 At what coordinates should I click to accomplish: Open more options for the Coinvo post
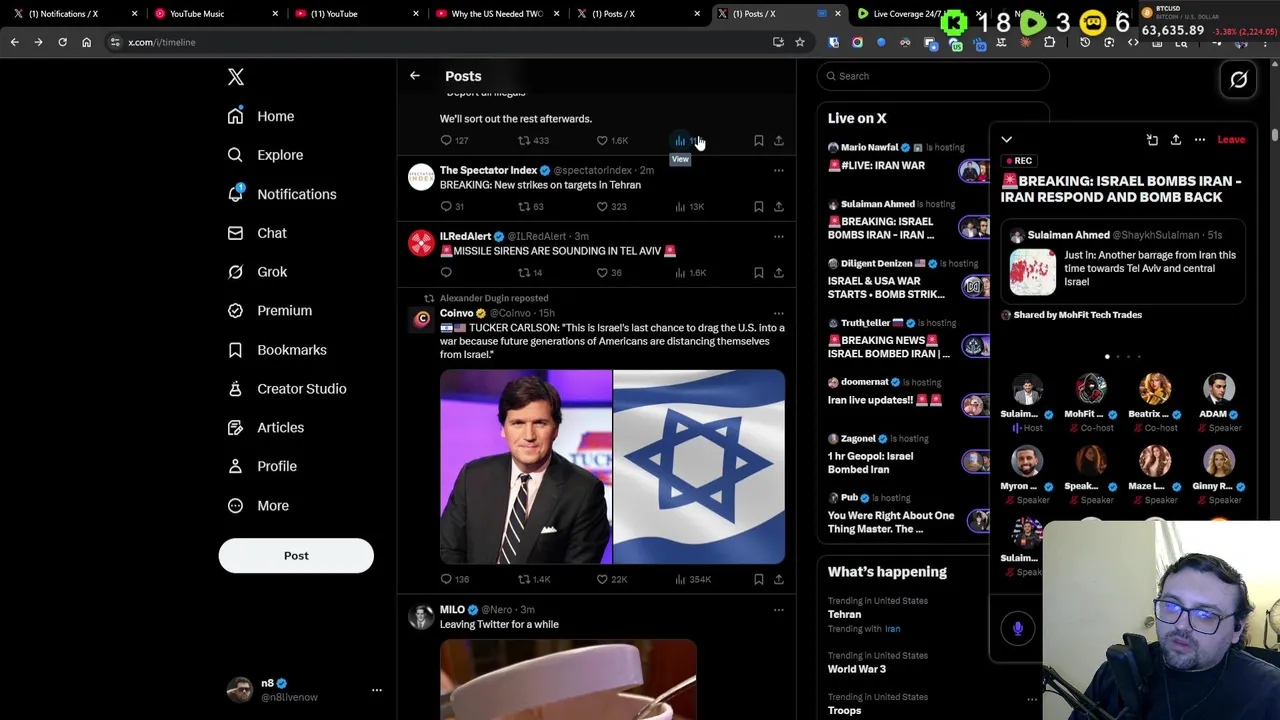pyautogui.click(x=779, y=313)
